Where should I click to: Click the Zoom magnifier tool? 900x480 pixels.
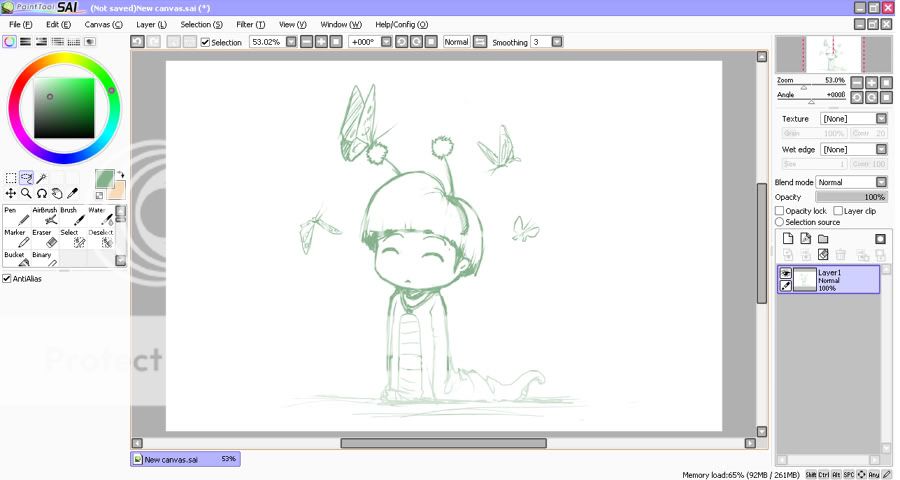pos(26,193)
